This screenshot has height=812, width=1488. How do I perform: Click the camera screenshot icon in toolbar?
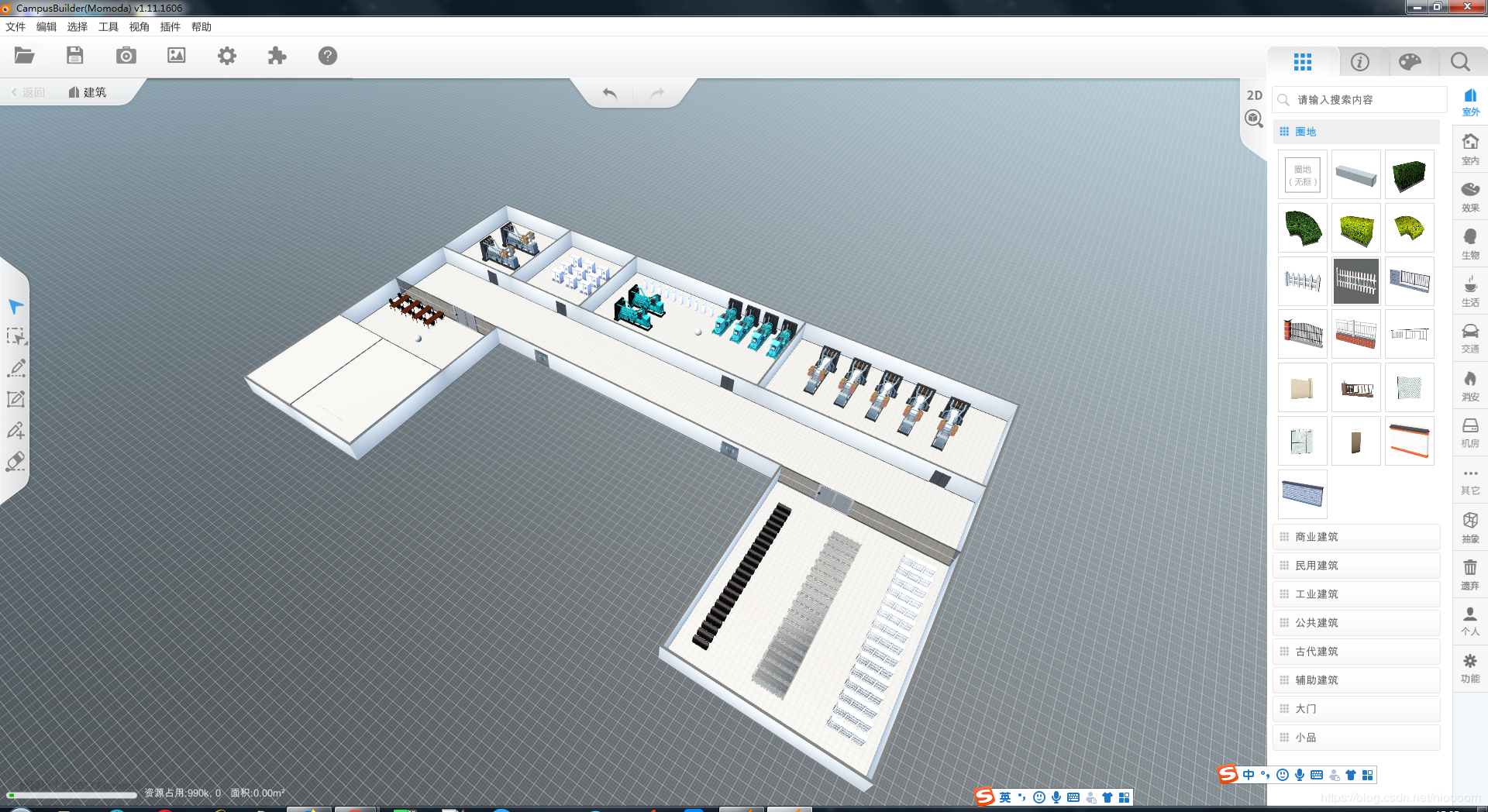tap(126, 55)
